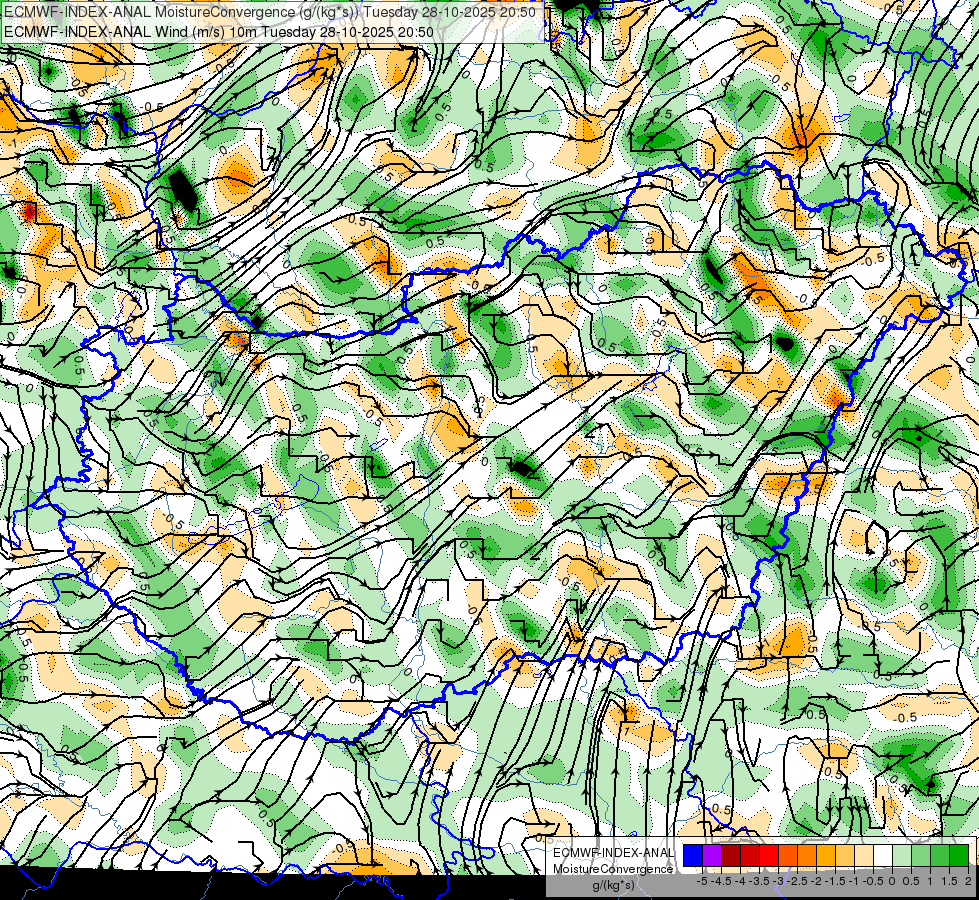Click the amber swatch between -2 and -1.5
Viewport: 979px width, 900px height.
[x=826, y=856]
